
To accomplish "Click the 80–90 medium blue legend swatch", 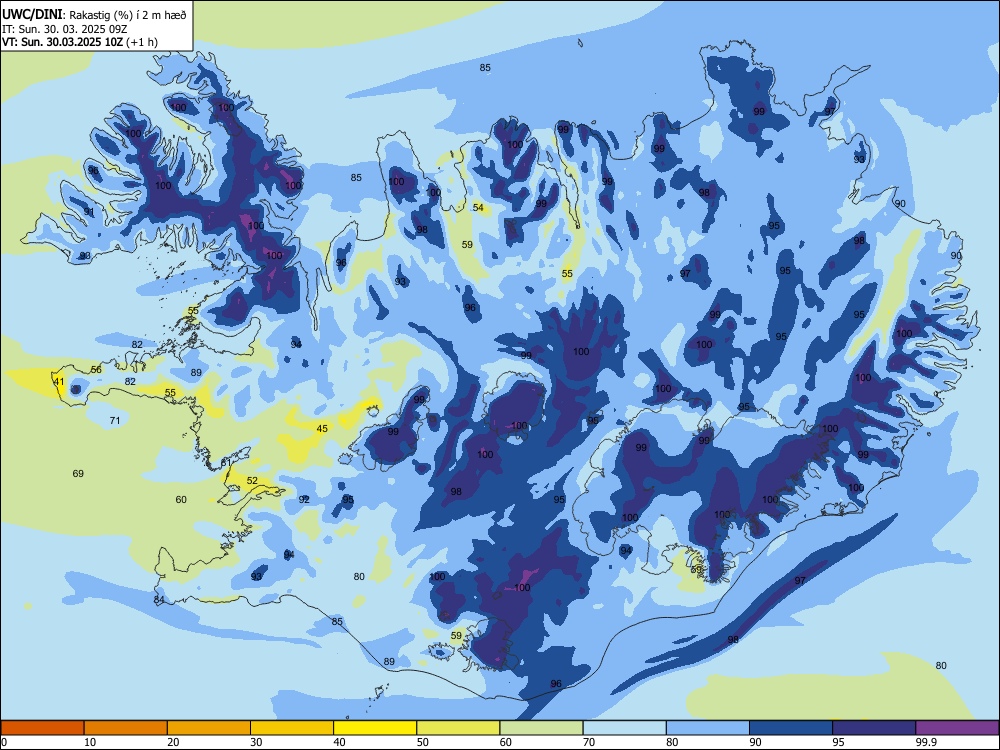I will coord(708,728).
